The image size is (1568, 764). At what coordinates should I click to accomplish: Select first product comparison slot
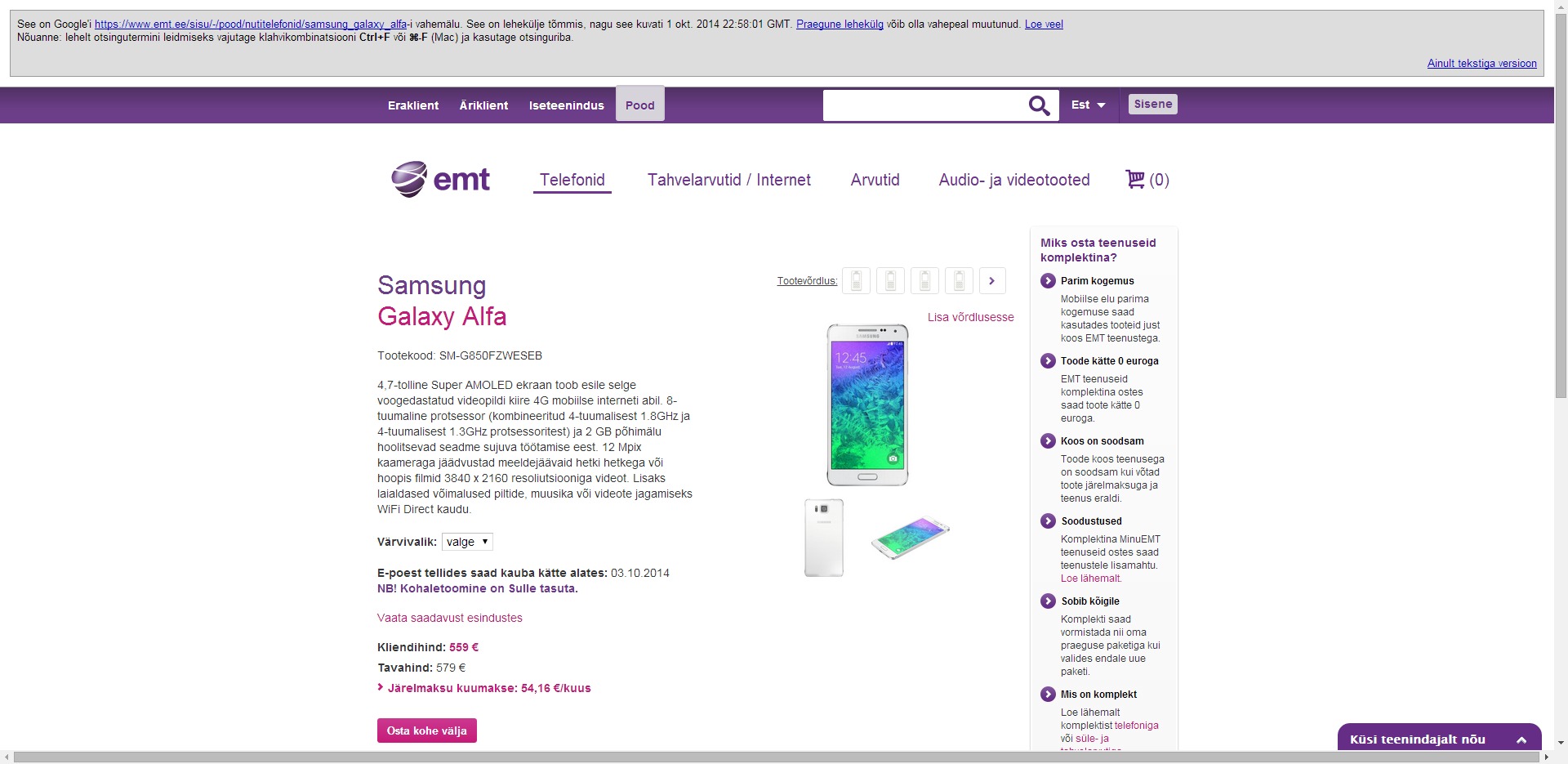point(856,280)
